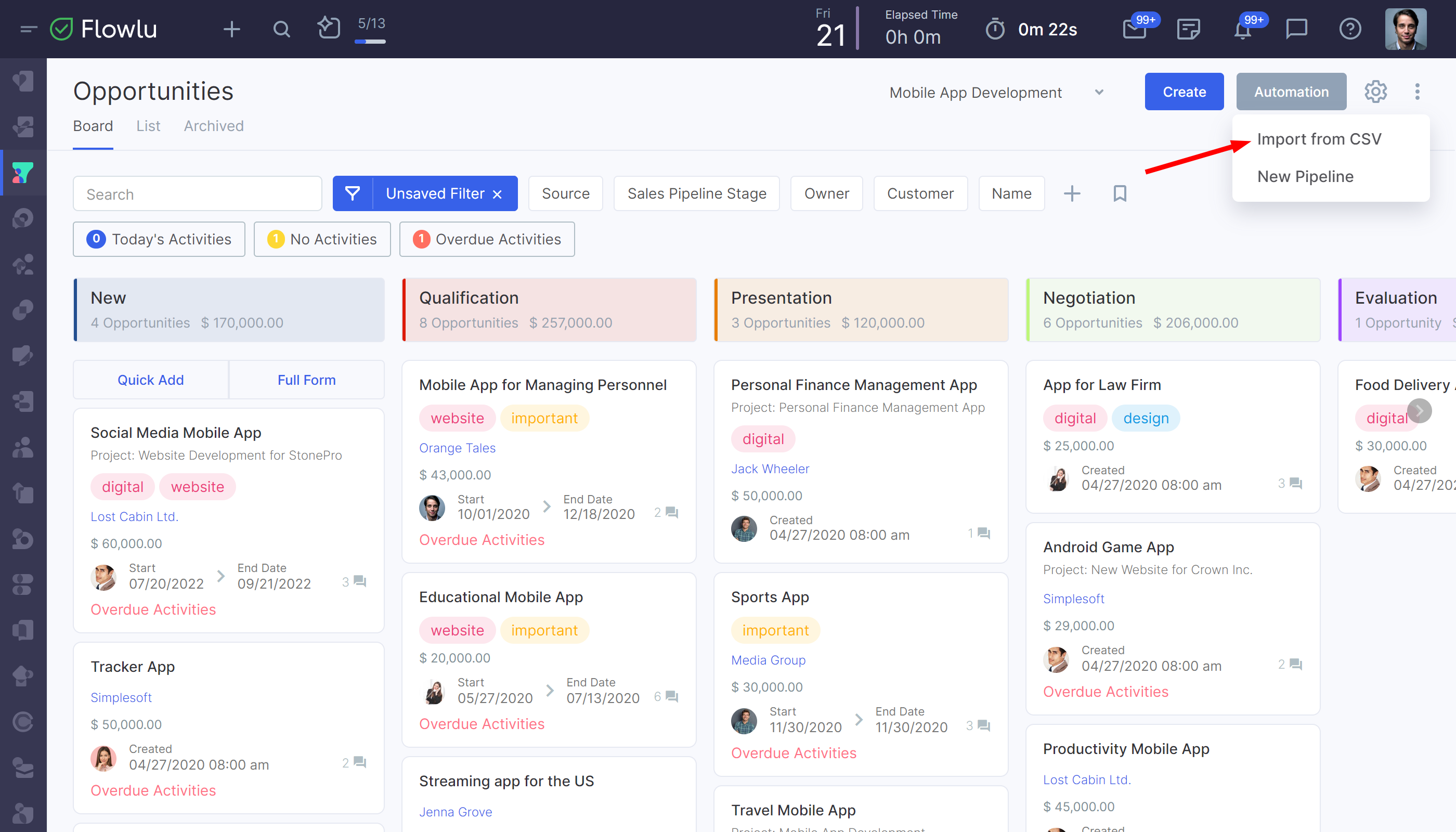1456x832 pixels.
Task: Click the Search input field
Action: (197, 194)
